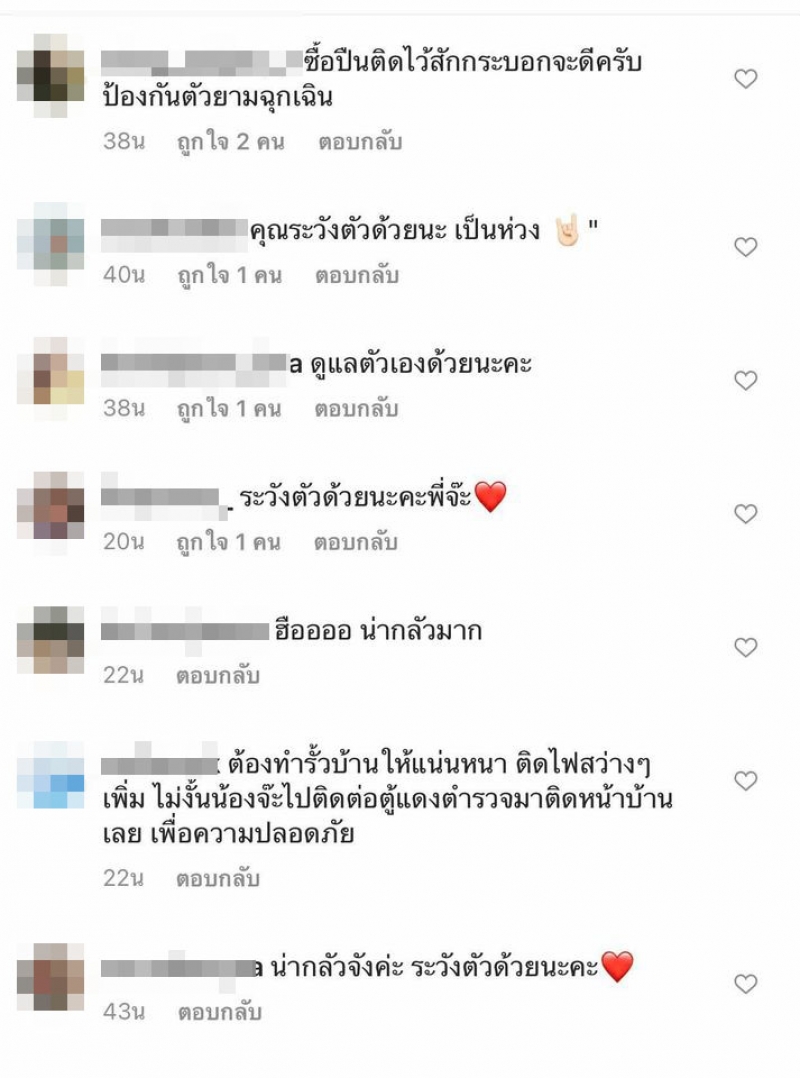
Task: Open likes on the 20-minute-old comment
Action: tap(229, 542)
